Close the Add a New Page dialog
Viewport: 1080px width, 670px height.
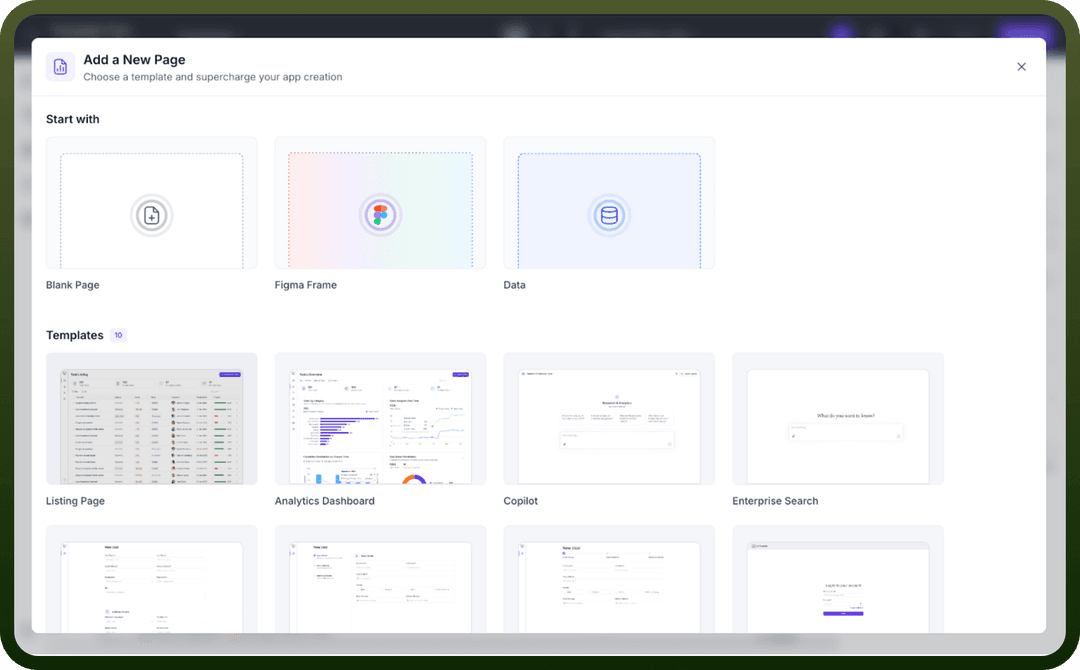click(1021, 67)
